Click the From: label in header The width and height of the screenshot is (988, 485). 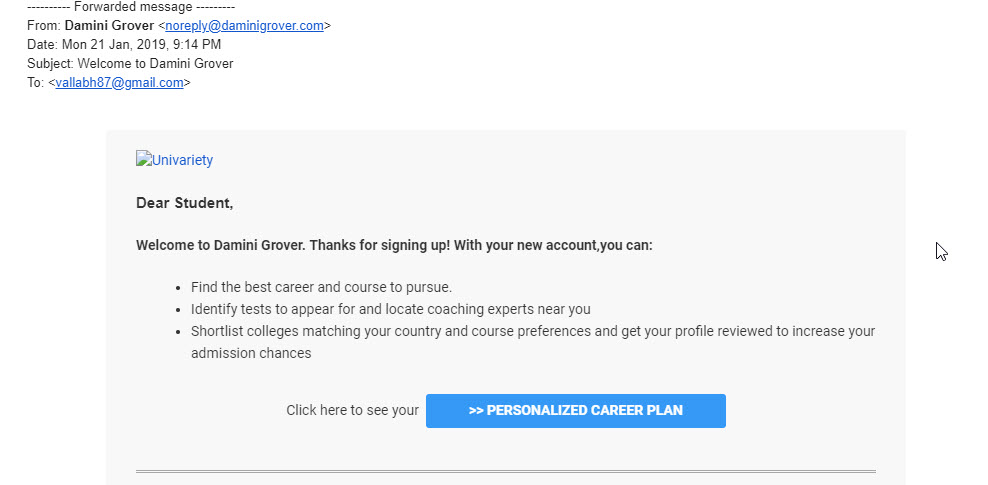(44, 26)
